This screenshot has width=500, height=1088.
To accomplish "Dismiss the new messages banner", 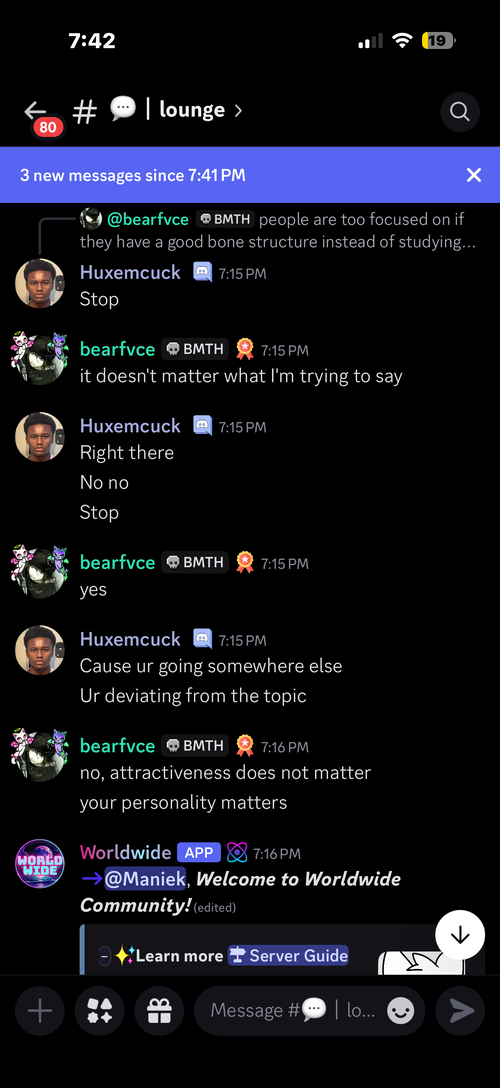I will pyautogui.click(x=474, y=175).
